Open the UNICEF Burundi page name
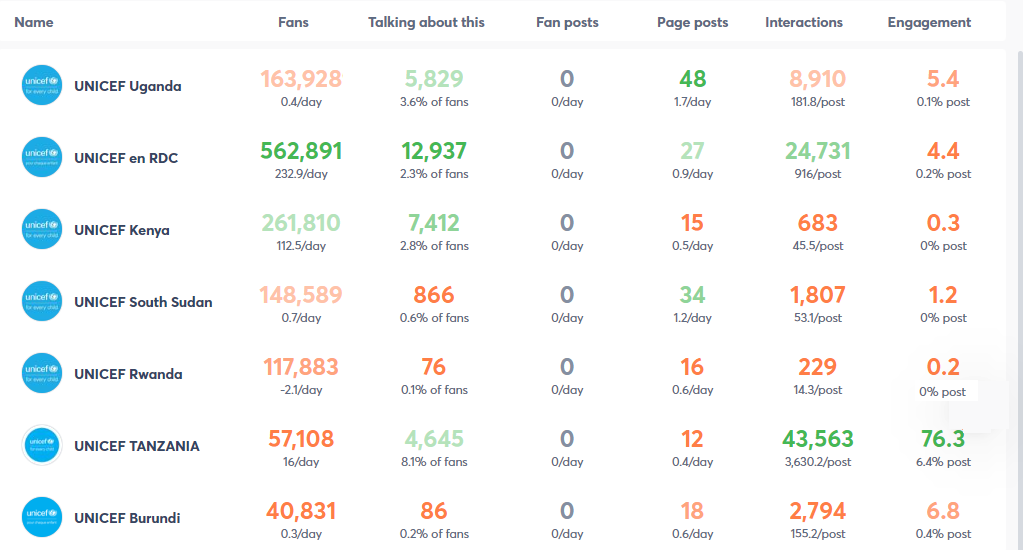1023x550 pixels. click(127, 518)
